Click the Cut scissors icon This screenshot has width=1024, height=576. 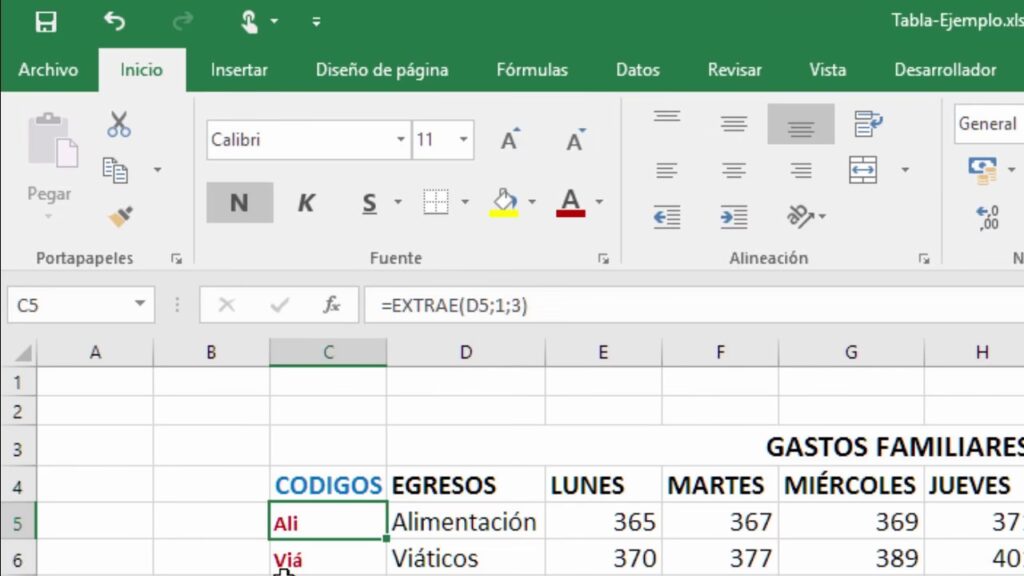(119, 125)
